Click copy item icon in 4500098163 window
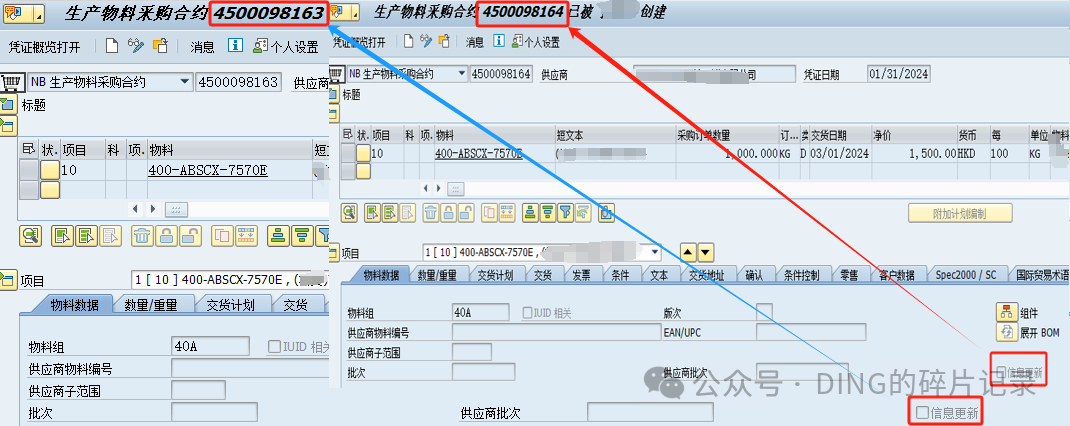The width and height of the screenshot is (1070, 426). point(222,236)
